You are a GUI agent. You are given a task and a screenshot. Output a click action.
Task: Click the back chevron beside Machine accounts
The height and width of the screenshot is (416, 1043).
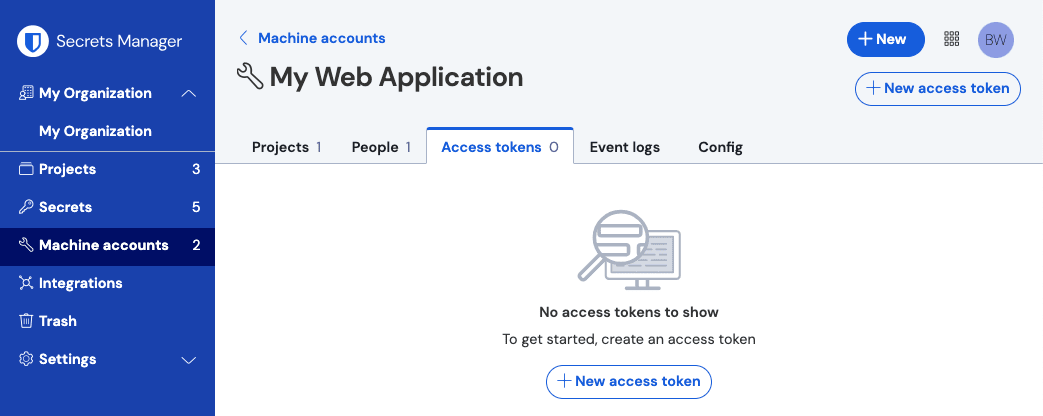pos(243,38)
